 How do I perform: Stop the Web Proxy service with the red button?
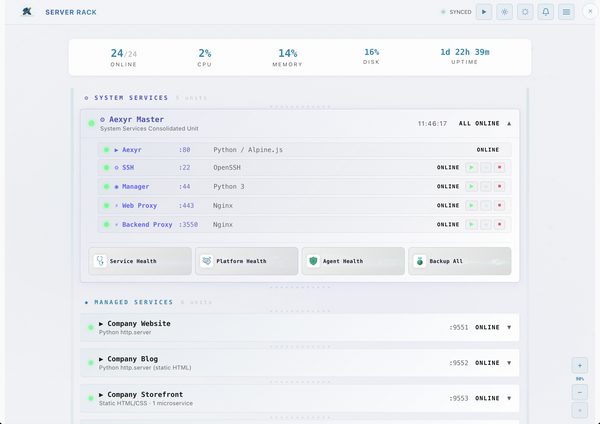499,205
